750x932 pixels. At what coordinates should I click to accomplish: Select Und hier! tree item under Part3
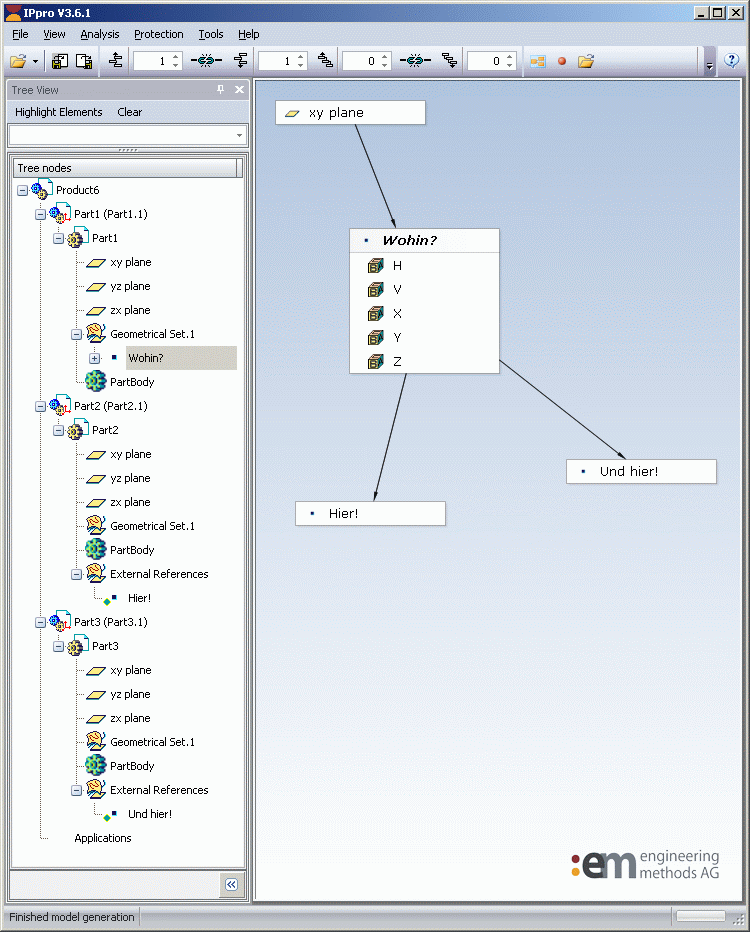coord(150,814)
